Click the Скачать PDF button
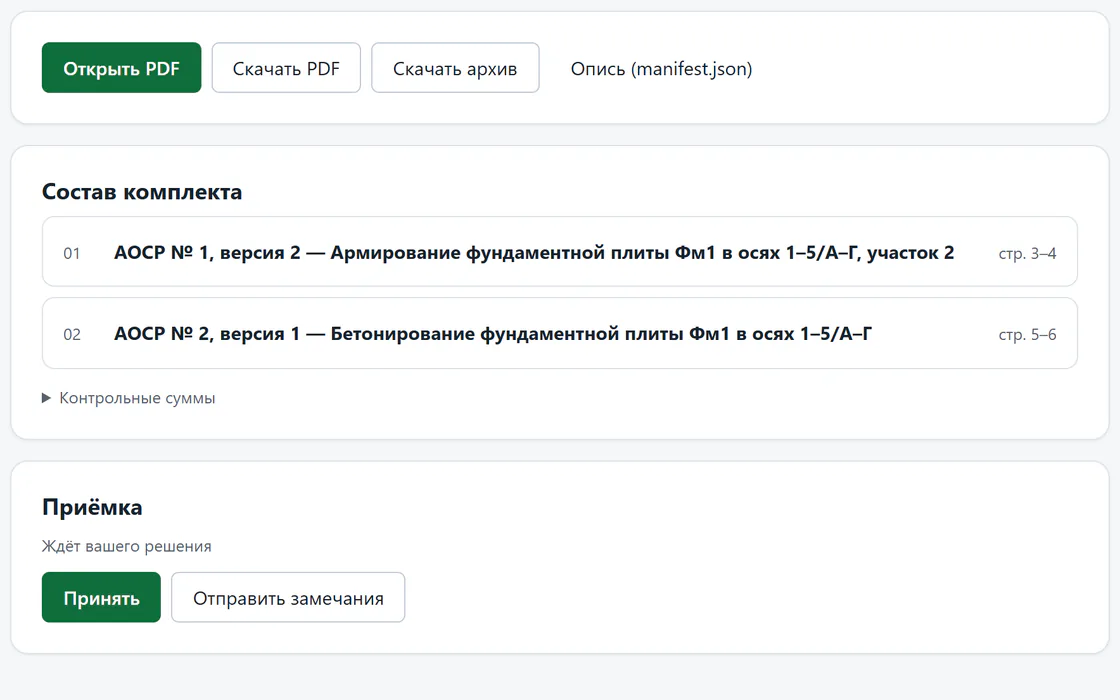This screenshot has width=1120, height=700. click(x=286, y=68)
